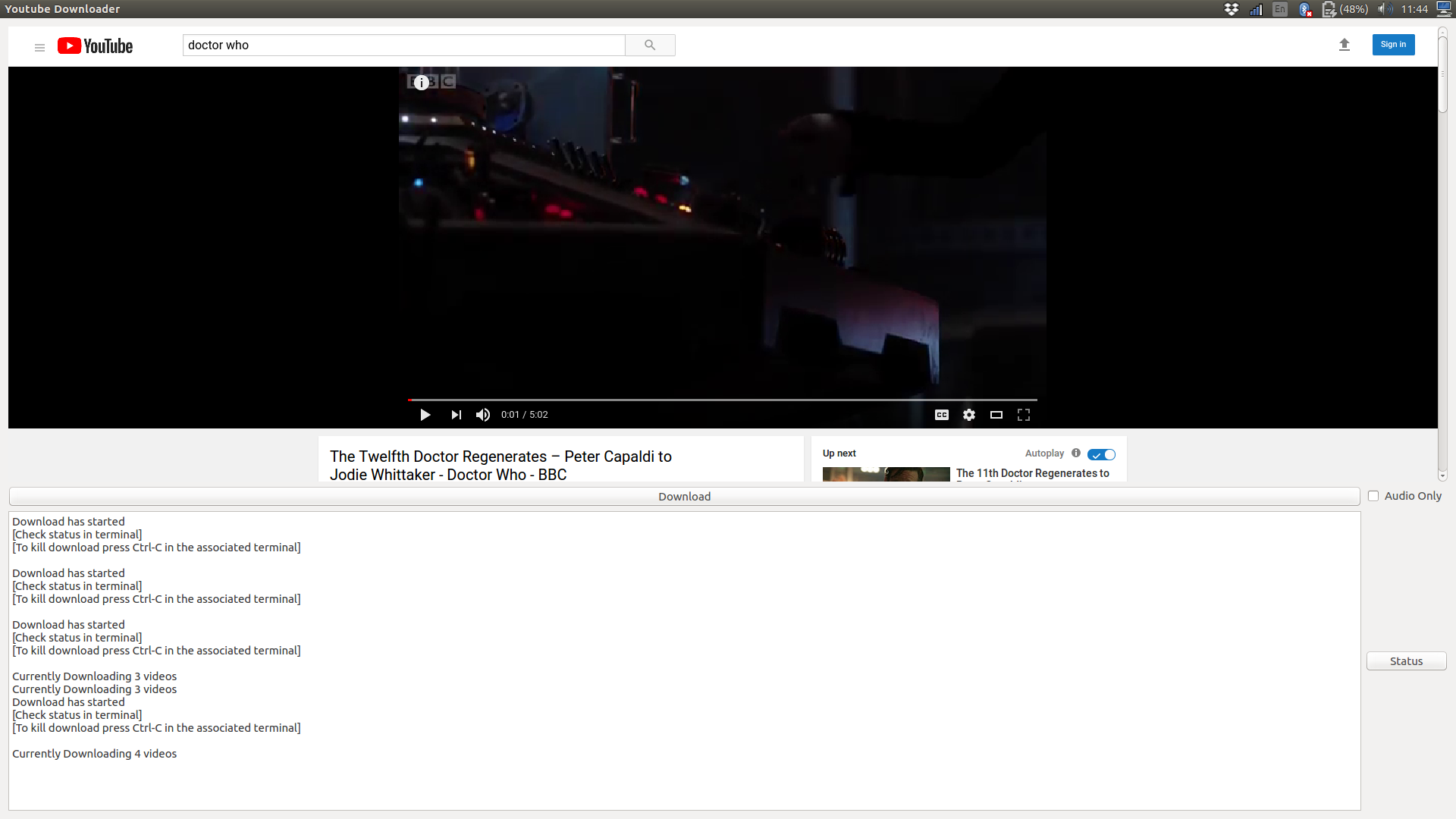This screenshot has width=1456, height=819.
Task: Open the Dropbox tray icon
Action: pyautogui.click(x=1232, y=9)
